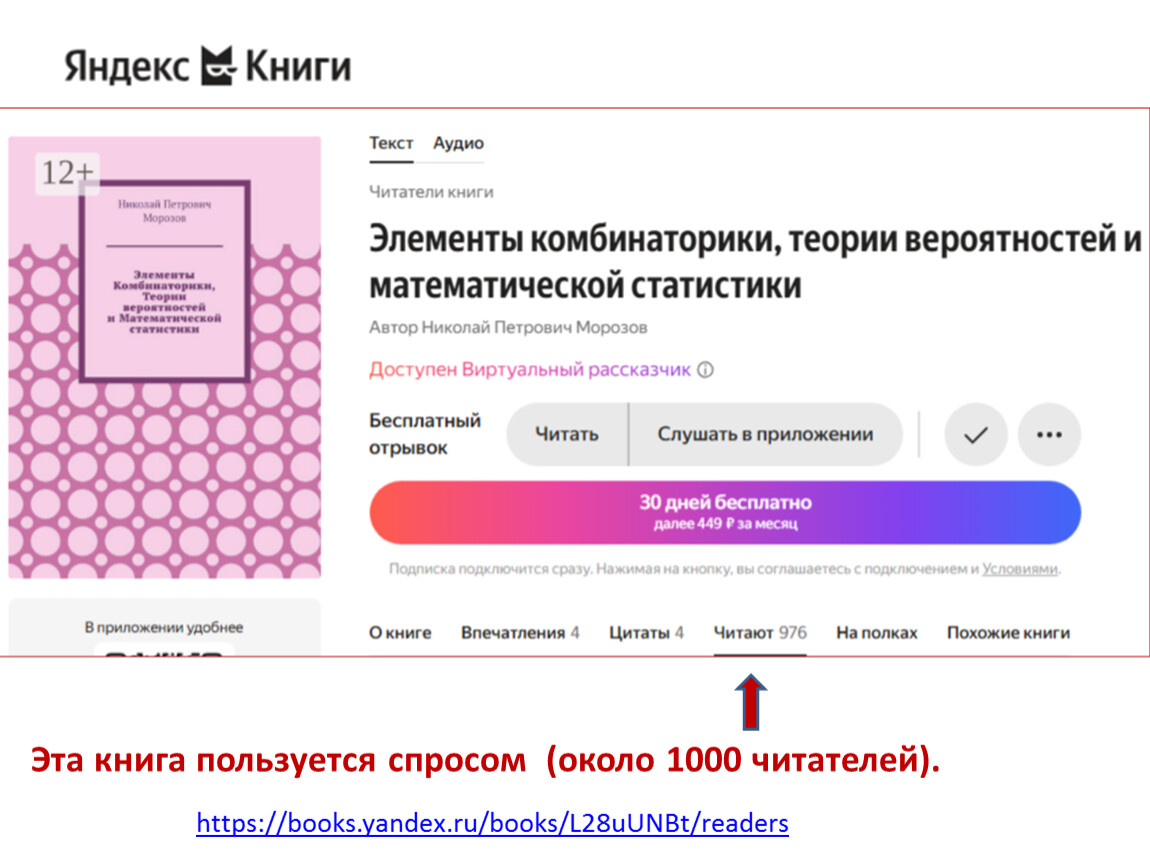Click the Читать button

point(567,434)
